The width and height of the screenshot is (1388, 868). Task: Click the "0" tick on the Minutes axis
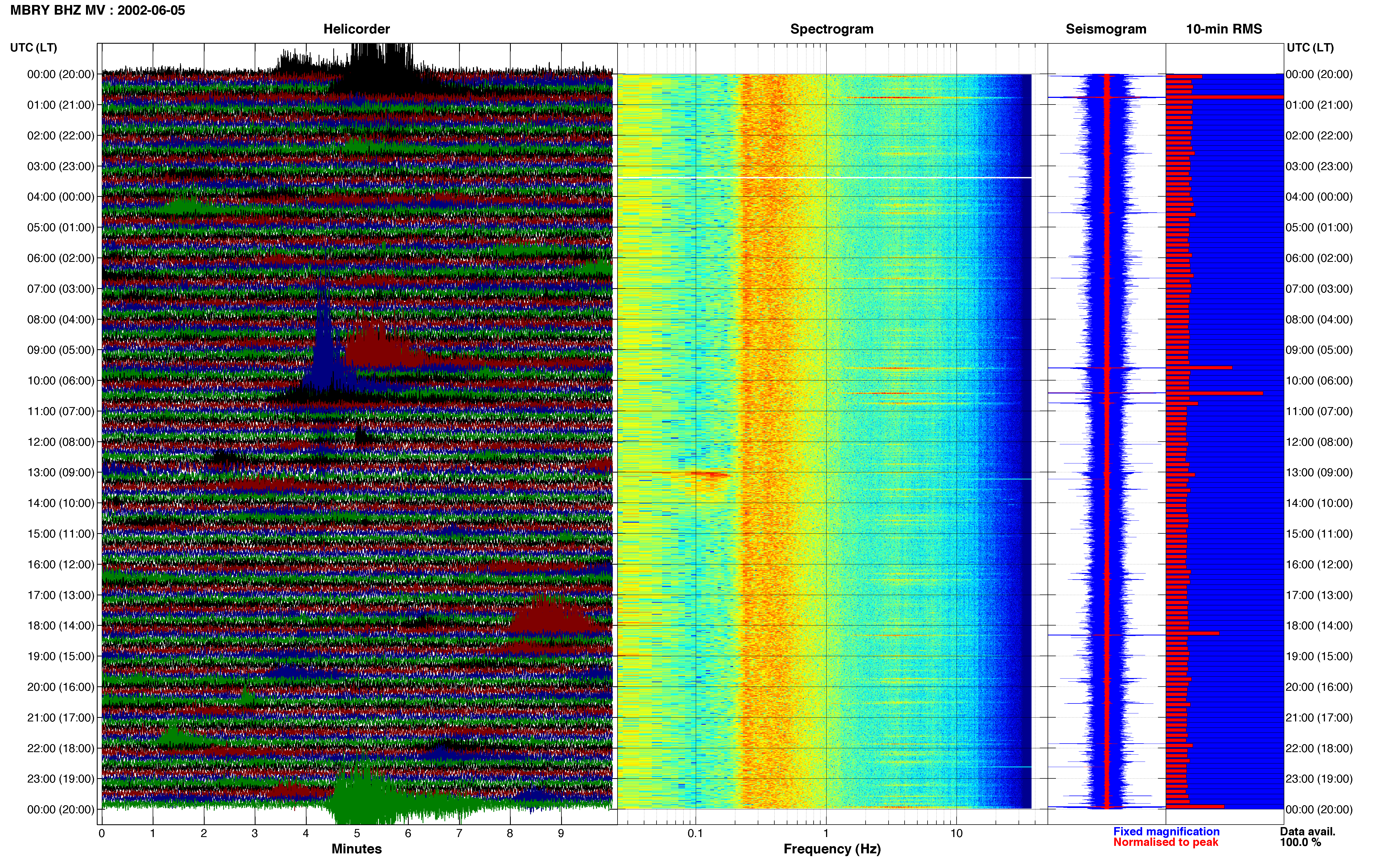(x=101, y=833)
